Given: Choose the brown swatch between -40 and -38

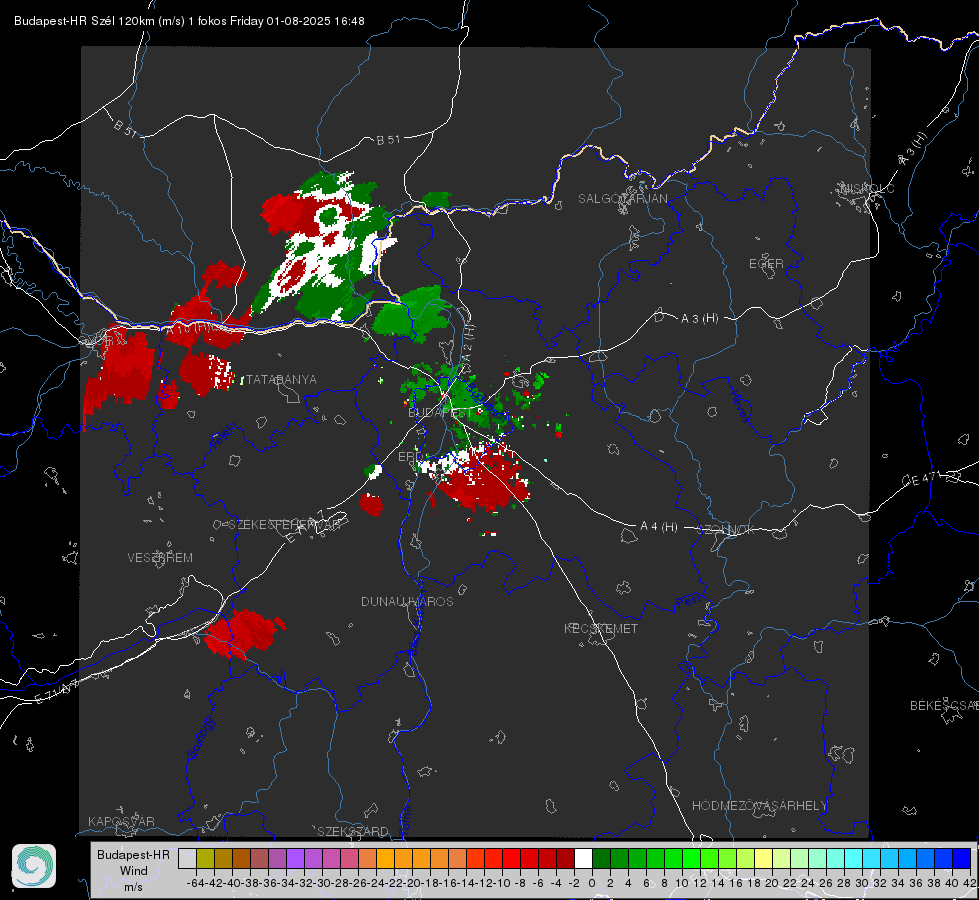Looking at the screenshot, I should pos(241,859).
